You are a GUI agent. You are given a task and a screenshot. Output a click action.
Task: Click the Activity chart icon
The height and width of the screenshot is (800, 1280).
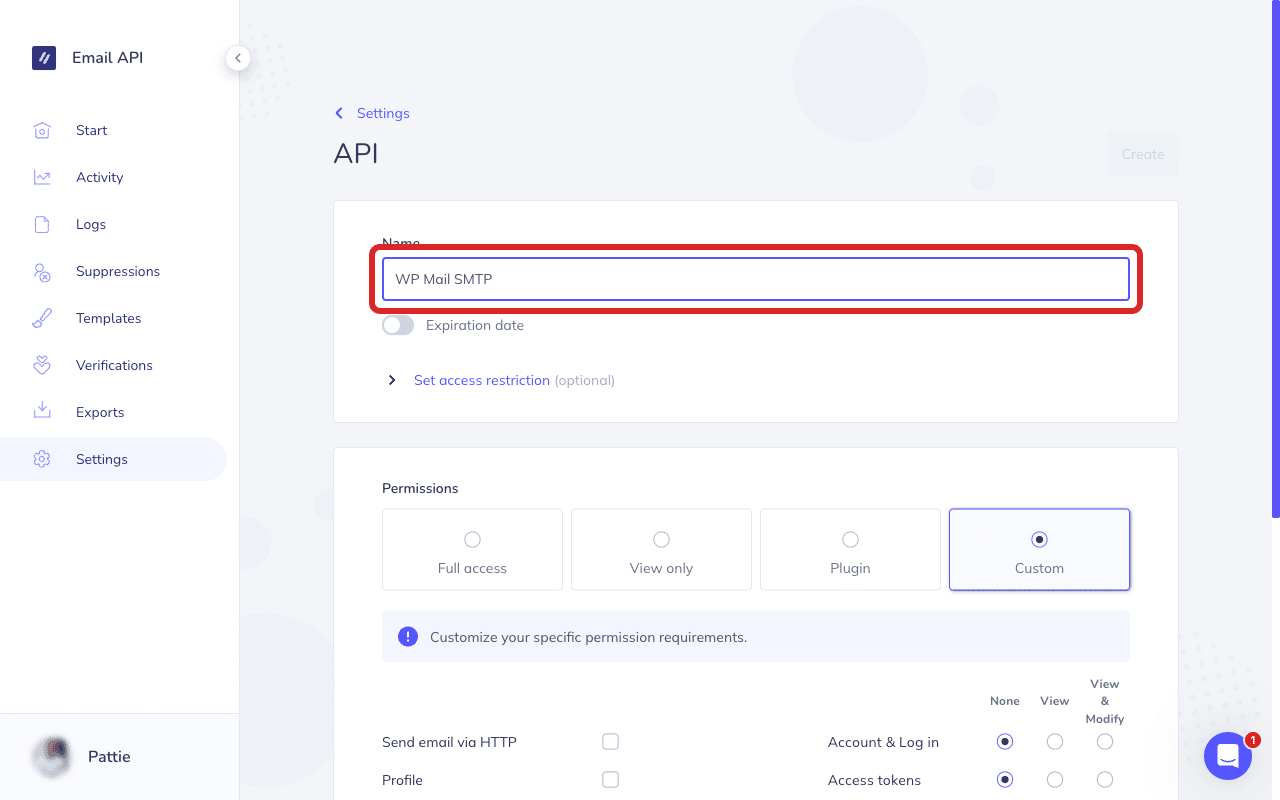point(42,177)
